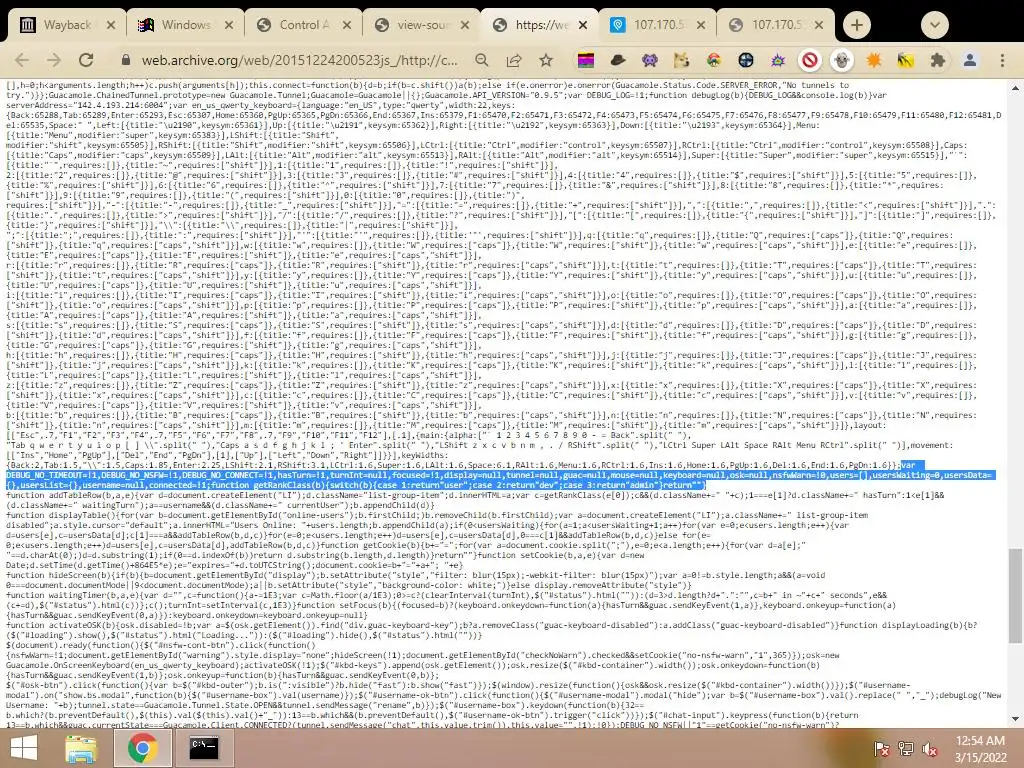Open the network status tray icon

click(906, 748)
